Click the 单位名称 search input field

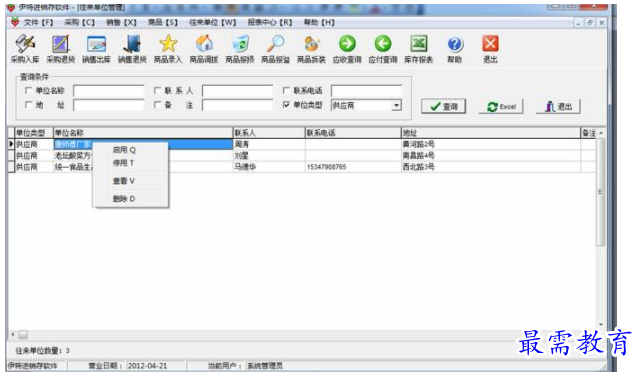(109, 91)
